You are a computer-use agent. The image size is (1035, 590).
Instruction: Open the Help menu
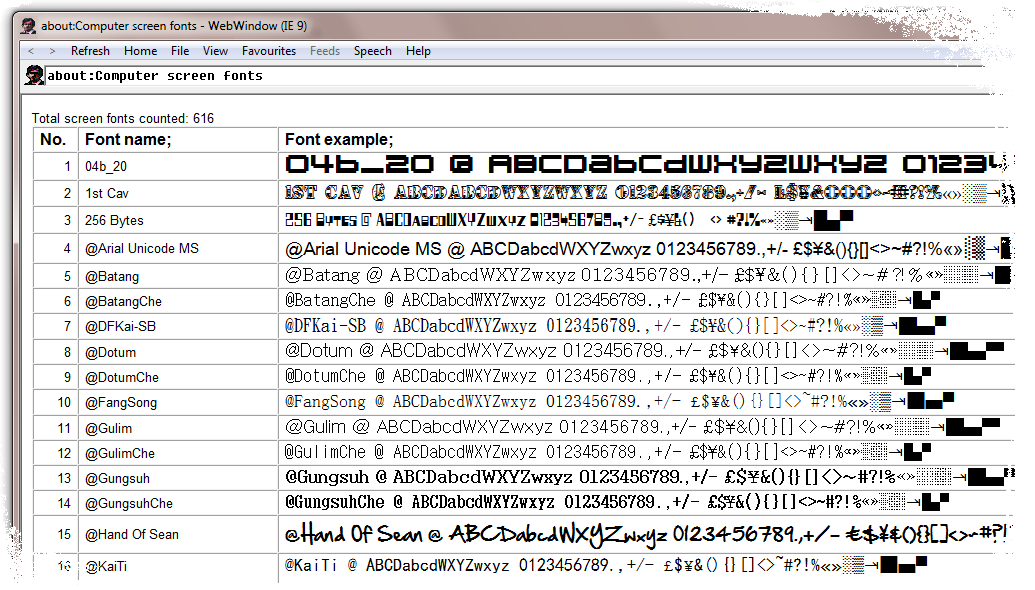click(418, 50)
